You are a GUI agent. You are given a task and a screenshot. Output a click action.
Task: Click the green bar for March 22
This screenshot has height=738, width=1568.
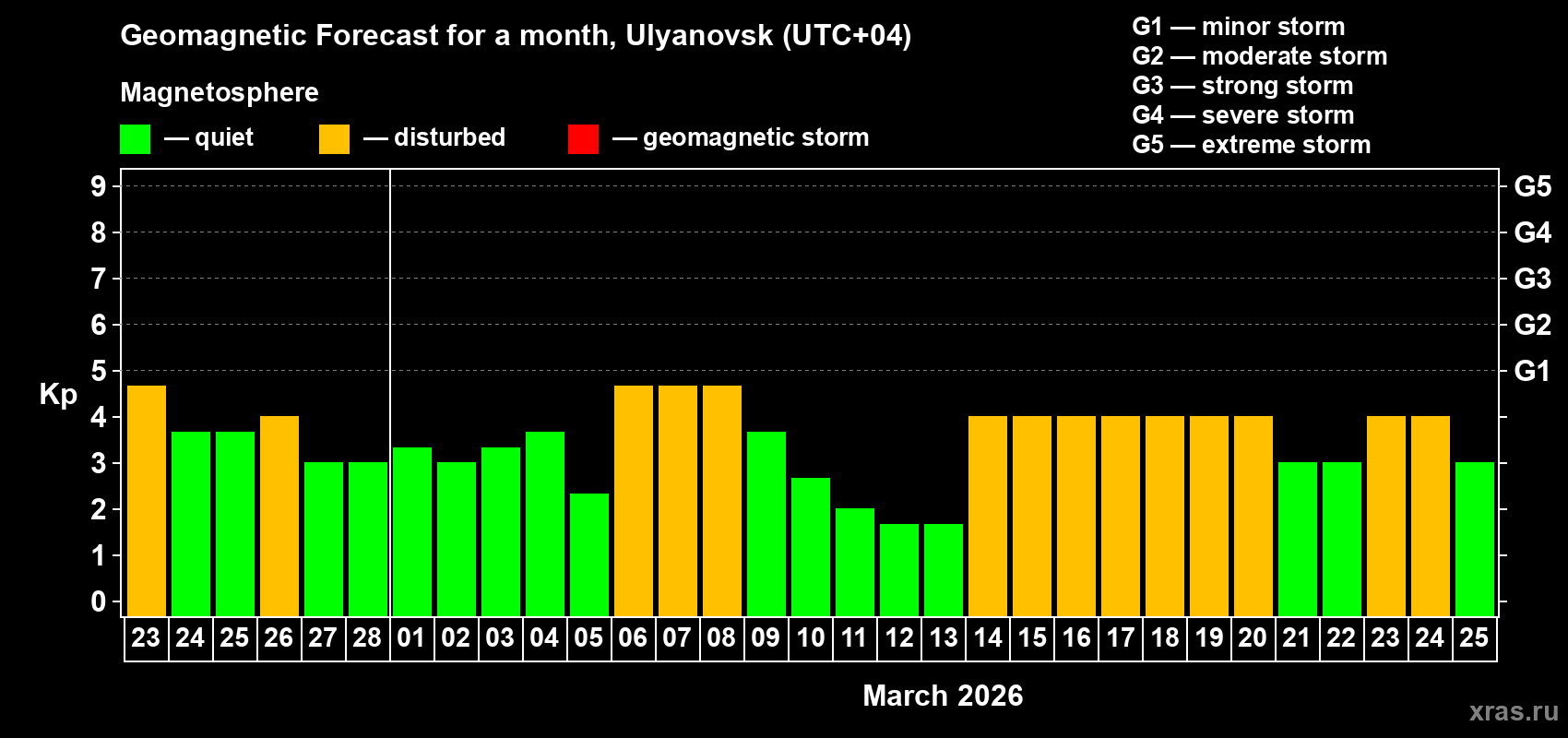click(1342, 540)
